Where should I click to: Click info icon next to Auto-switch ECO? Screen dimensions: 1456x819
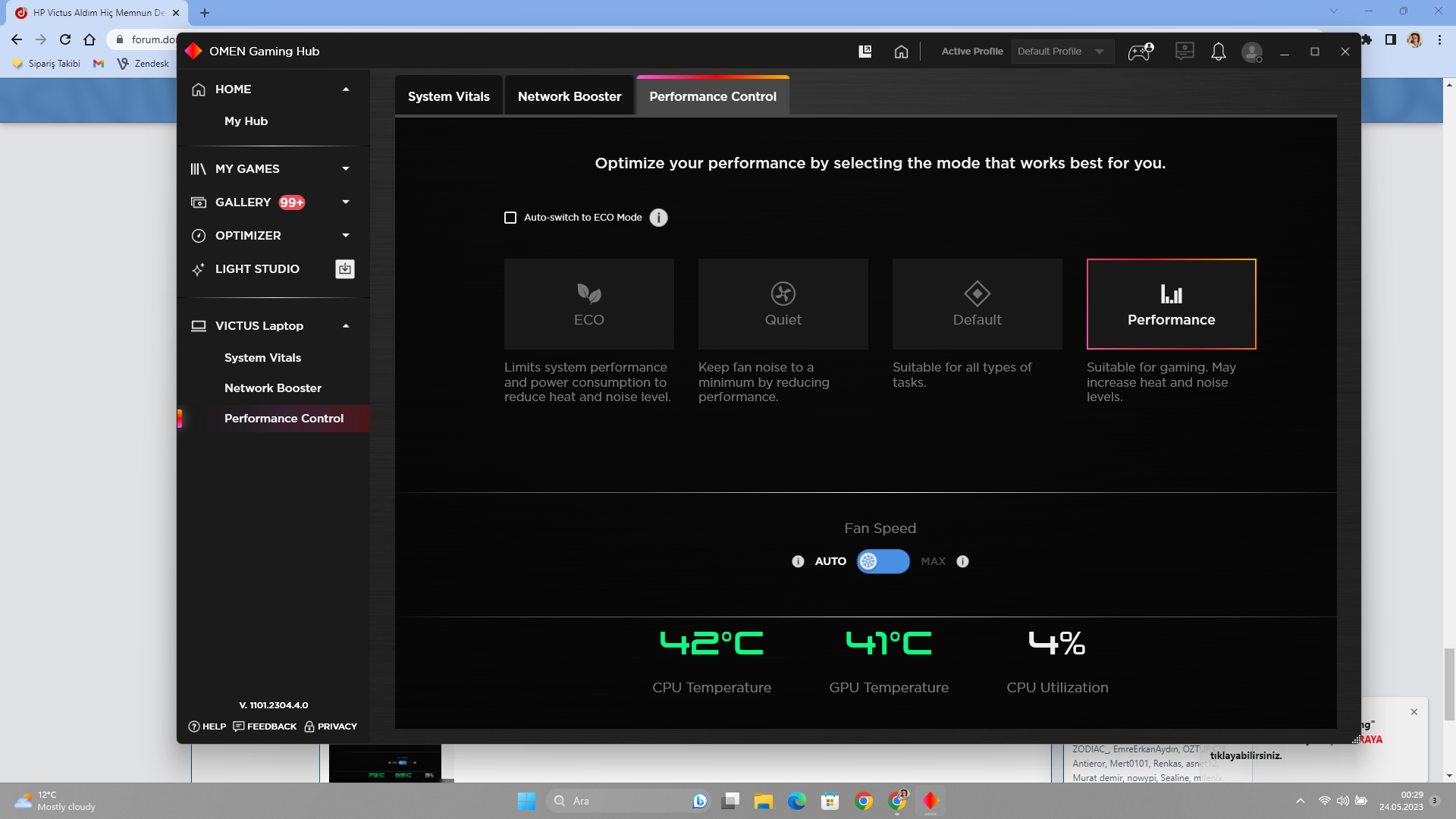tap(658, 218)
